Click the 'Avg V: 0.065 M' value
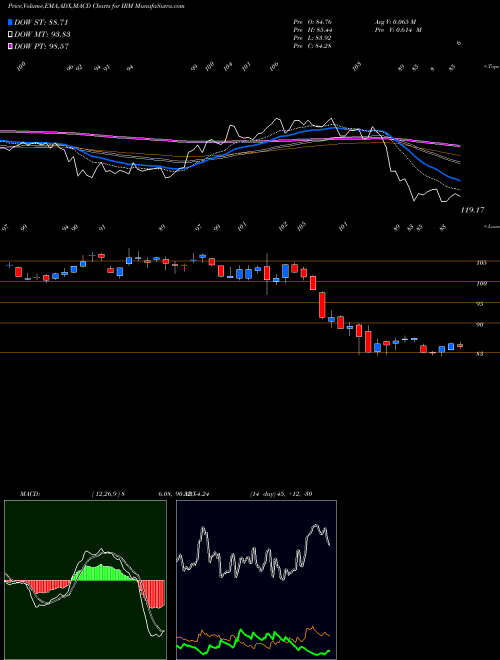The height and width of the screenshot is (660, 500). (x=395, y=22)
